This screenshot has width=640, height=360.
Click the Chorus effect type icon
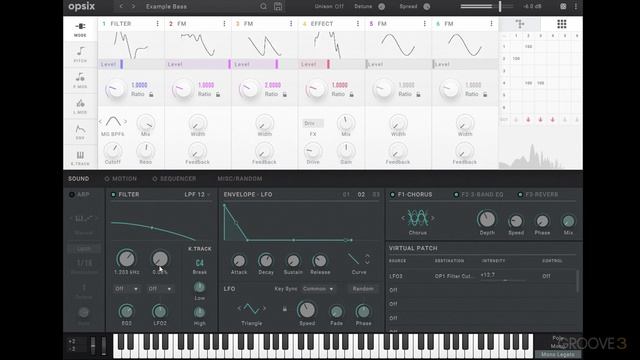click(x=418, y=218)
